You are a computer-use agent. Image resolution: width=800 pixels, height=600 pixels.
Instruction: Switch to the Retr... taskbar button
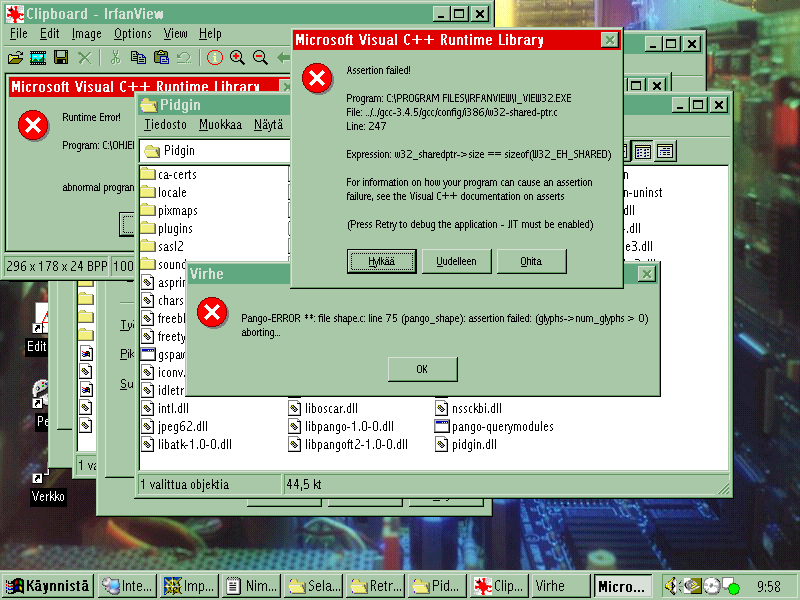point(376,586)
